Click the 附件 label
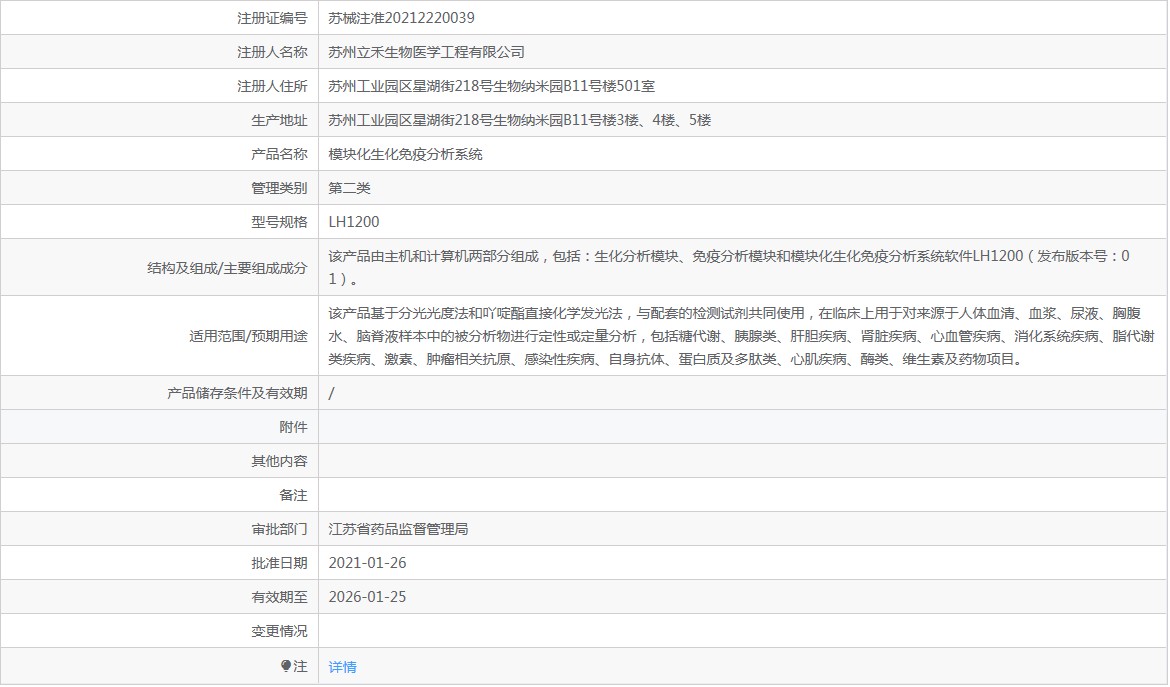The height and width of the screenshot is (687, 1170). coord(293,427)
